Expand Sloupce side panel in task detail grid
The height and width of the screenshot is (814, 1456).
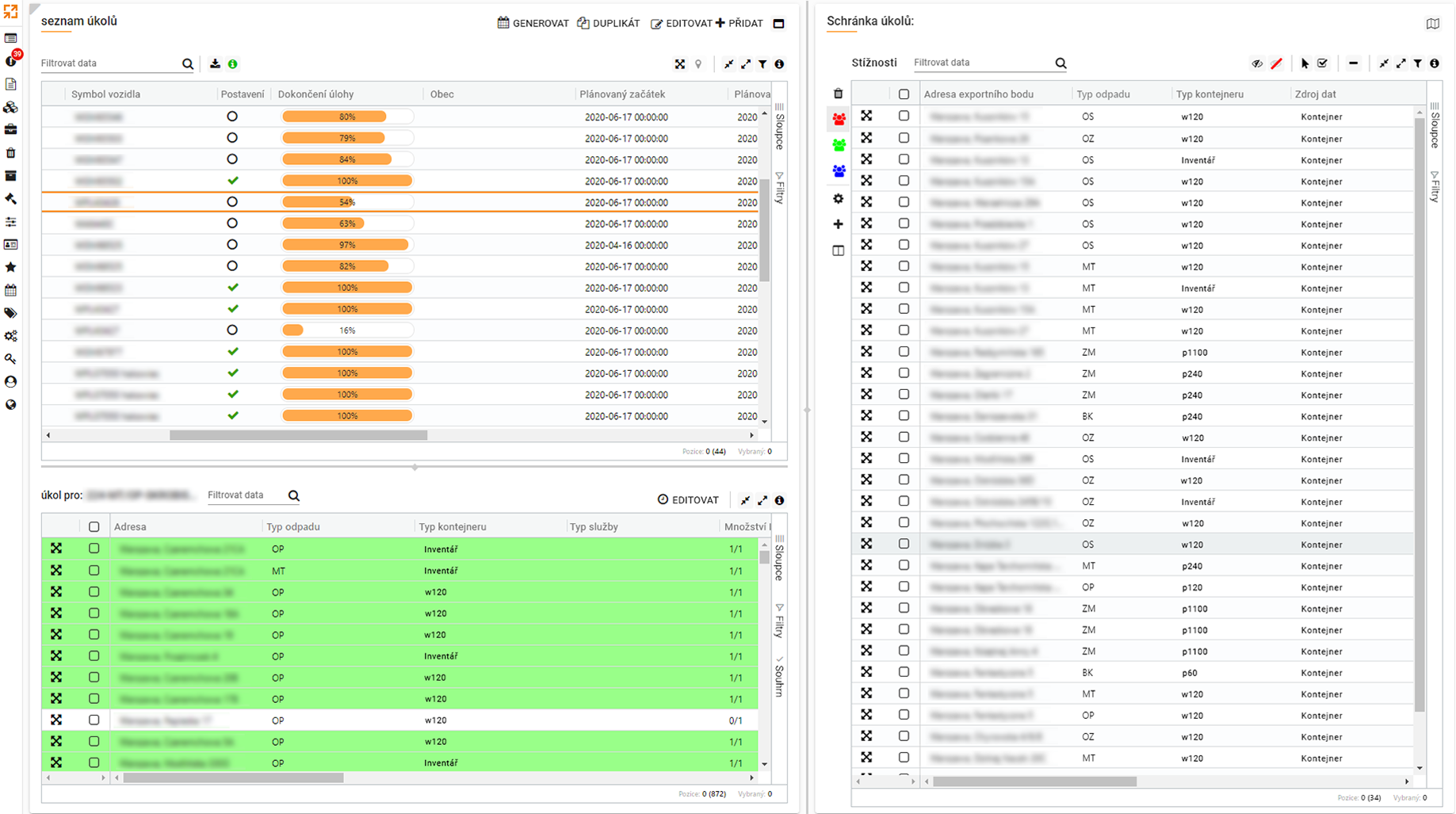click(779, 559)
